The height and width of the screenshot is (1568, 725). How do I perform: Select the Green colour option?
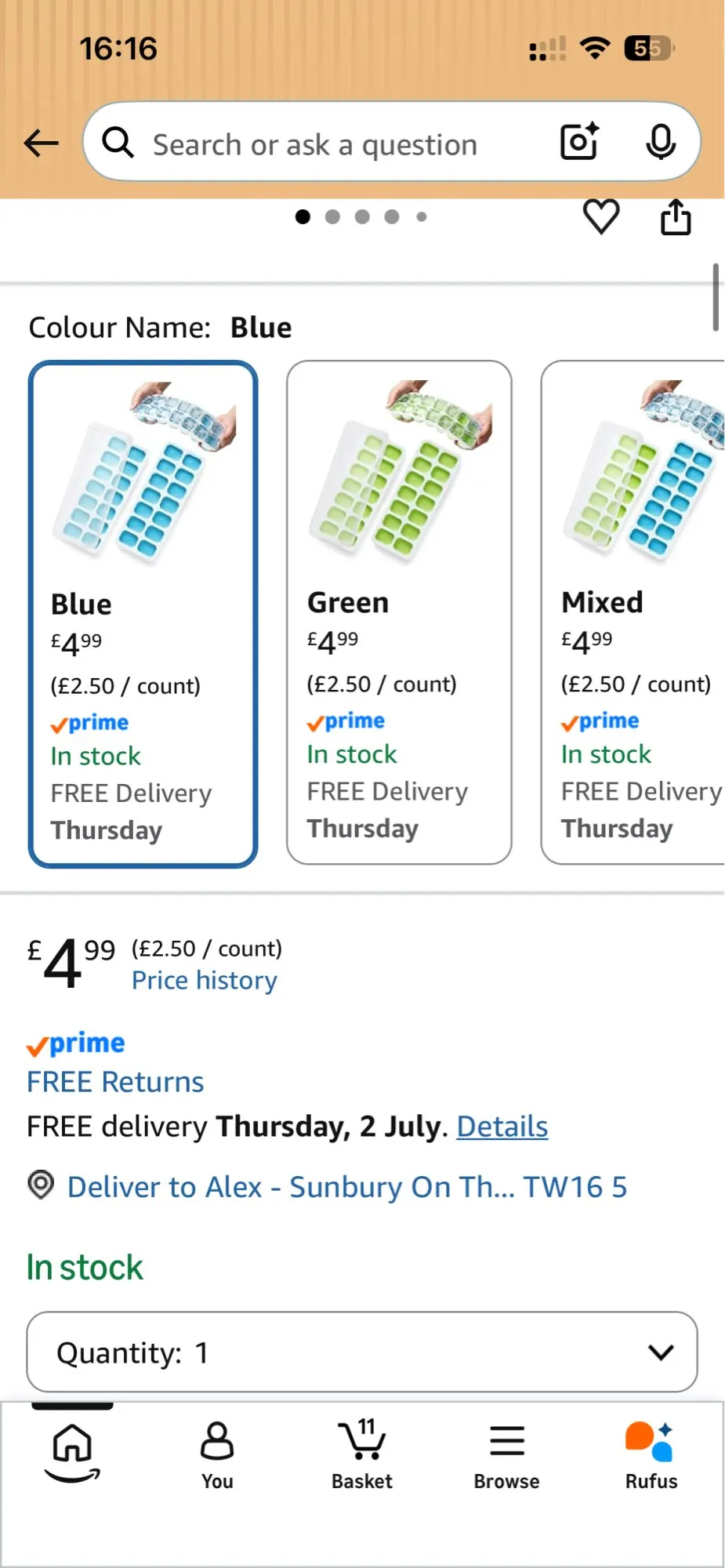coord(399,612)
